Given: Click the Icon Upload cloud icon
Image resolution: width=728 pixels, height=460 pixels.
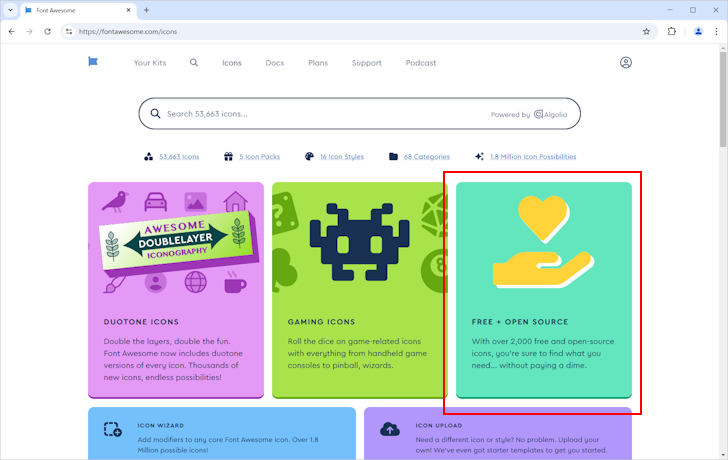Looking at the screenshot, I should pyautogui.click(x=390, y=429).
